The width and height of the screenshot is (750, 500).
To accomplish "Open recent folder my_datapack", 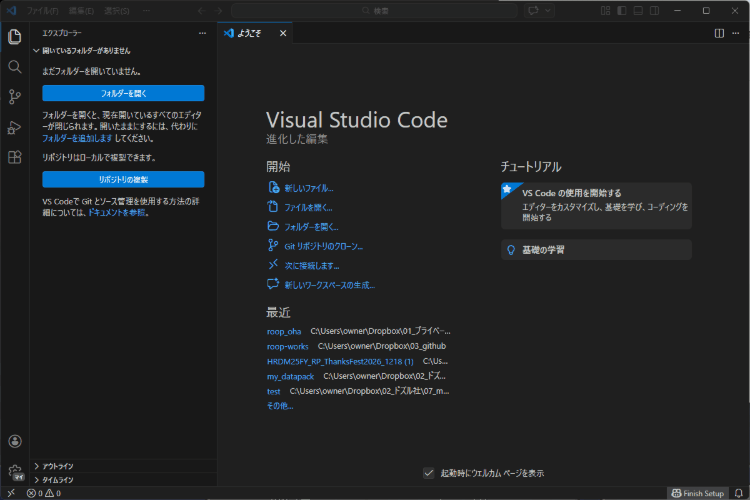I will (x=290, y=377).
